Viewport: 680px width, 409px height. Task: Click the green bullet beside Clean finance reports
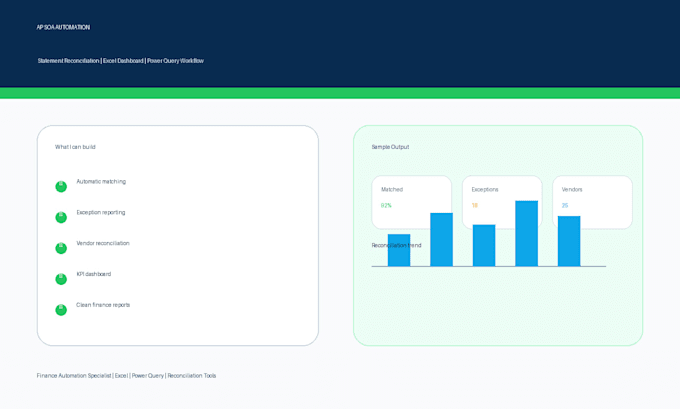61,310
